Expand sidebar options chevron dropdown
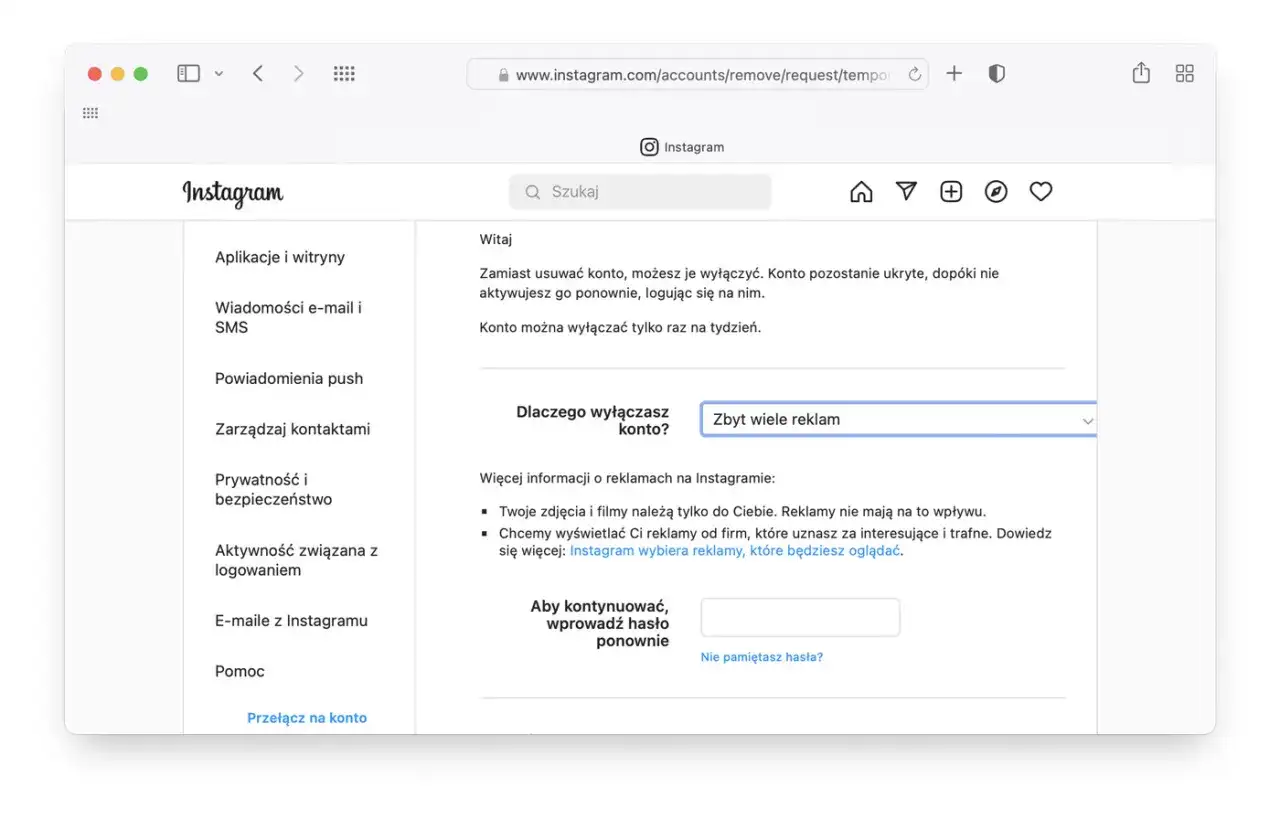Image resolution: width=1280 pixels, height=819 pixels. click(219, 74)
